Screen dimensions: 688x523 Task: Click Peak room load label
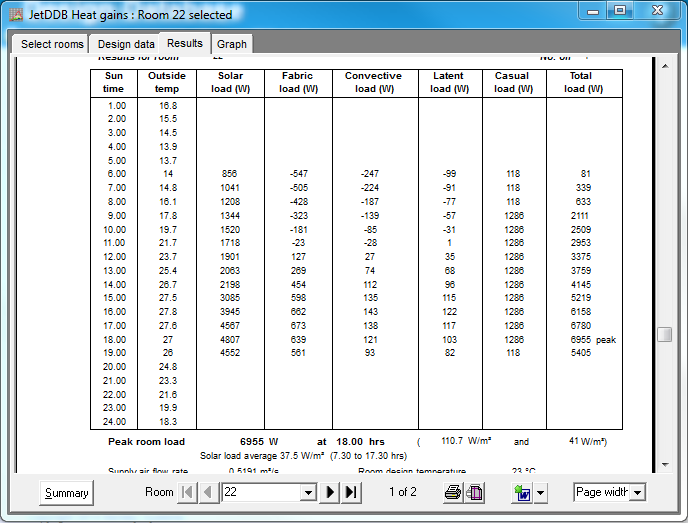(x=147, y=442)
